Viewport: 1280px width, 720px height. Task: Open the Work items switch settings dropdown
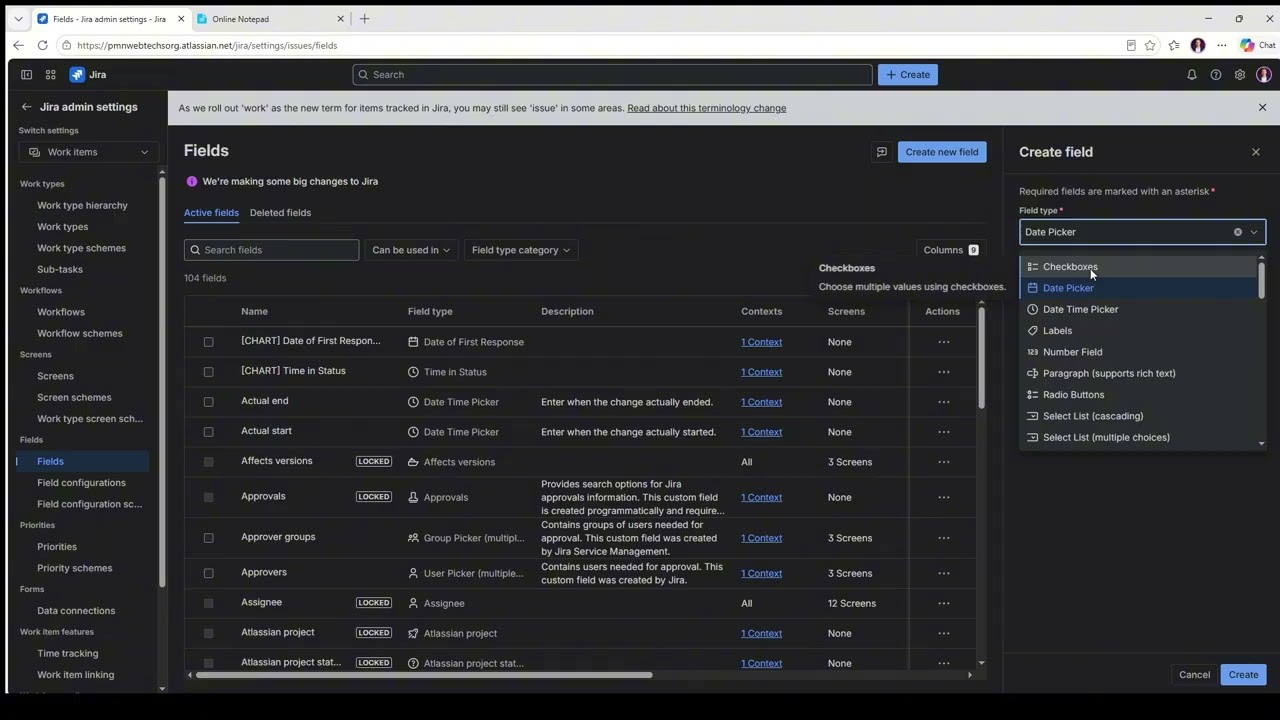point(88,152)
